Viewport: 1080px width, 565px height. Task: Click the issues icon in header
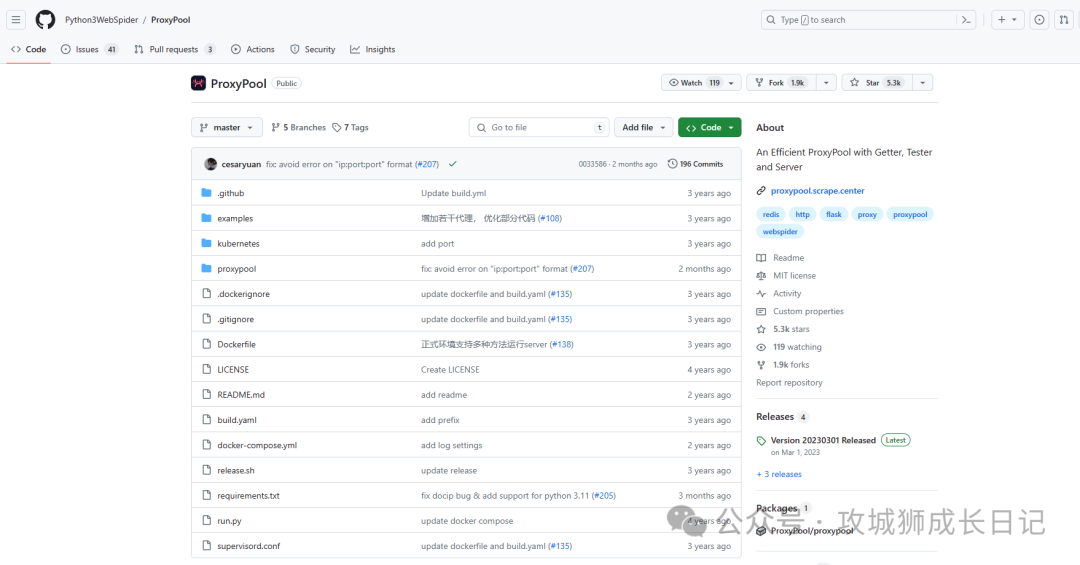click(x=1039, y=20)
